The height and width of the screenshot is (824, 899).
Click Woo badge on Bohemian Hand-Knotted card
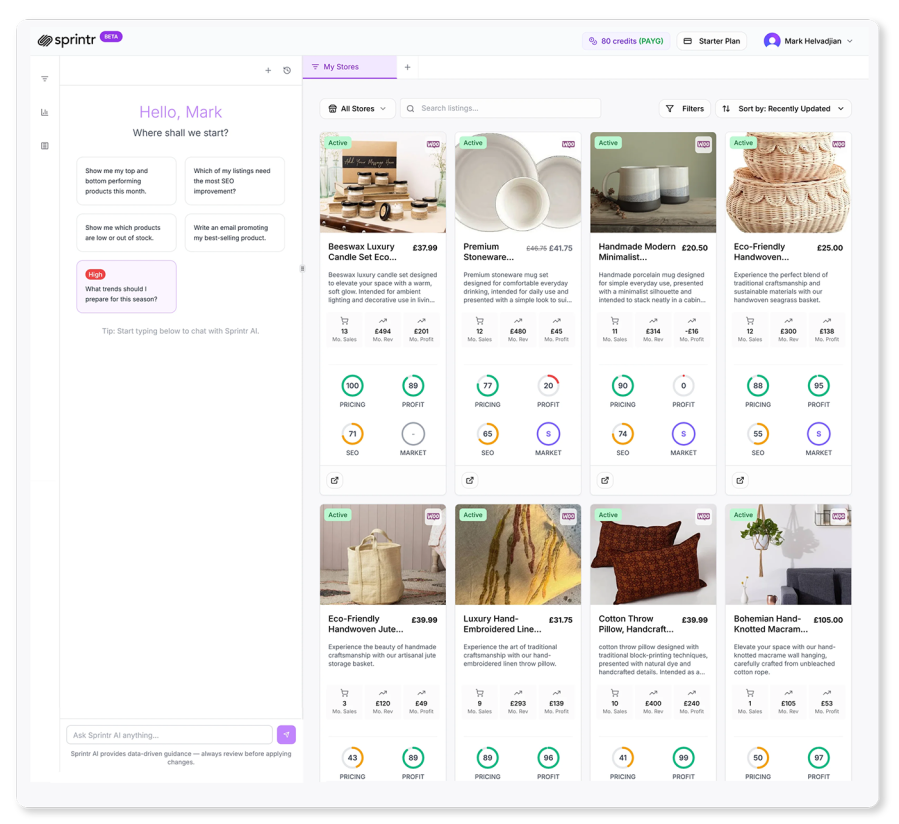pyautogui.click(x=839, y=516)
